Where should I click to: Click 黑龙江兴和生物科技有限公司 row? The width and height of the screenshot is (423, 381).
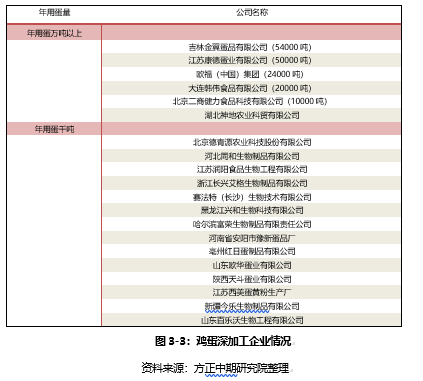[x=251, y=210]
